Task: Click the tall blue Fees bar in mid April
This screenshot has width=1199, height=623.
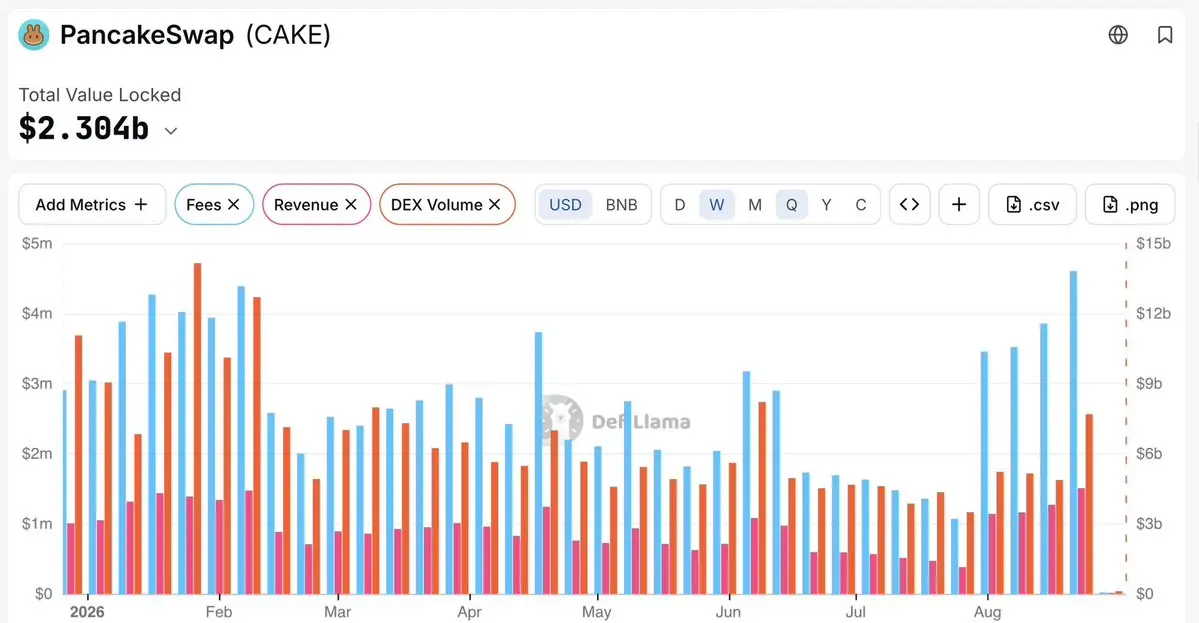Action: pyautogui.click(x=538, y=463)
